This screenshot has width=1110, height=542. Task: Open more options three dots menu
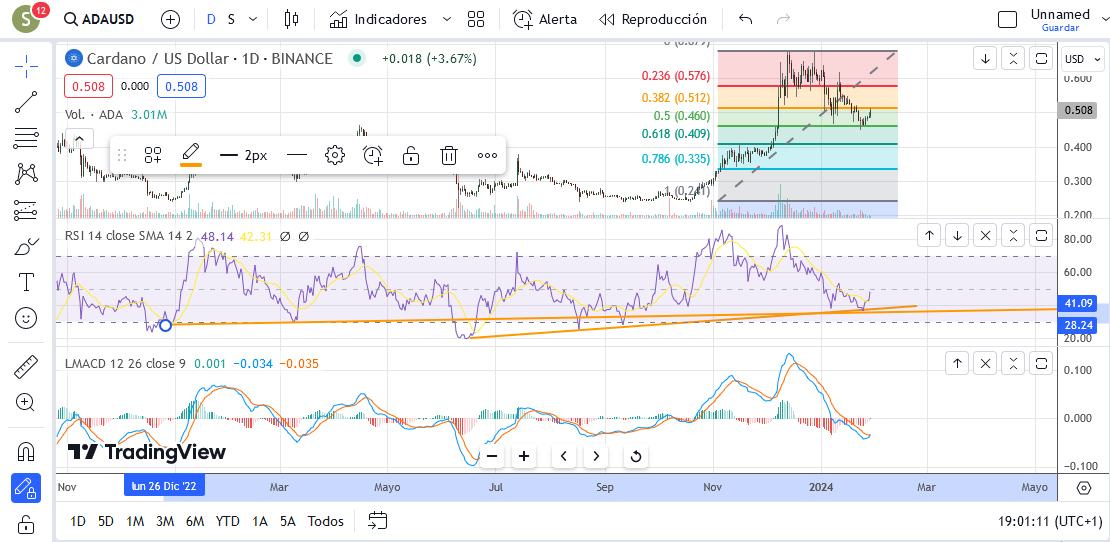click(x=487, y=155)
